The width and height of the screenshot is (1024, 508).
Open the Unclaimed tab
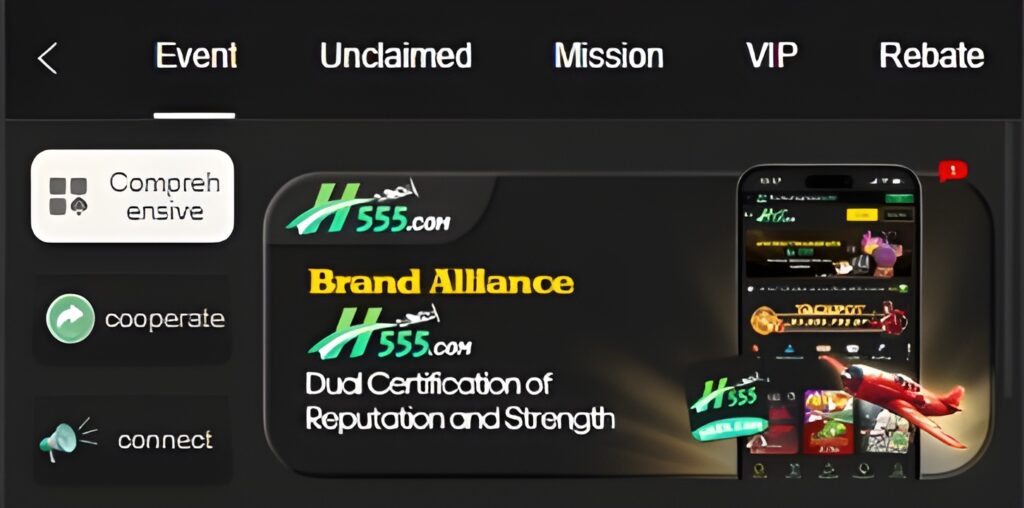(396, 56)
